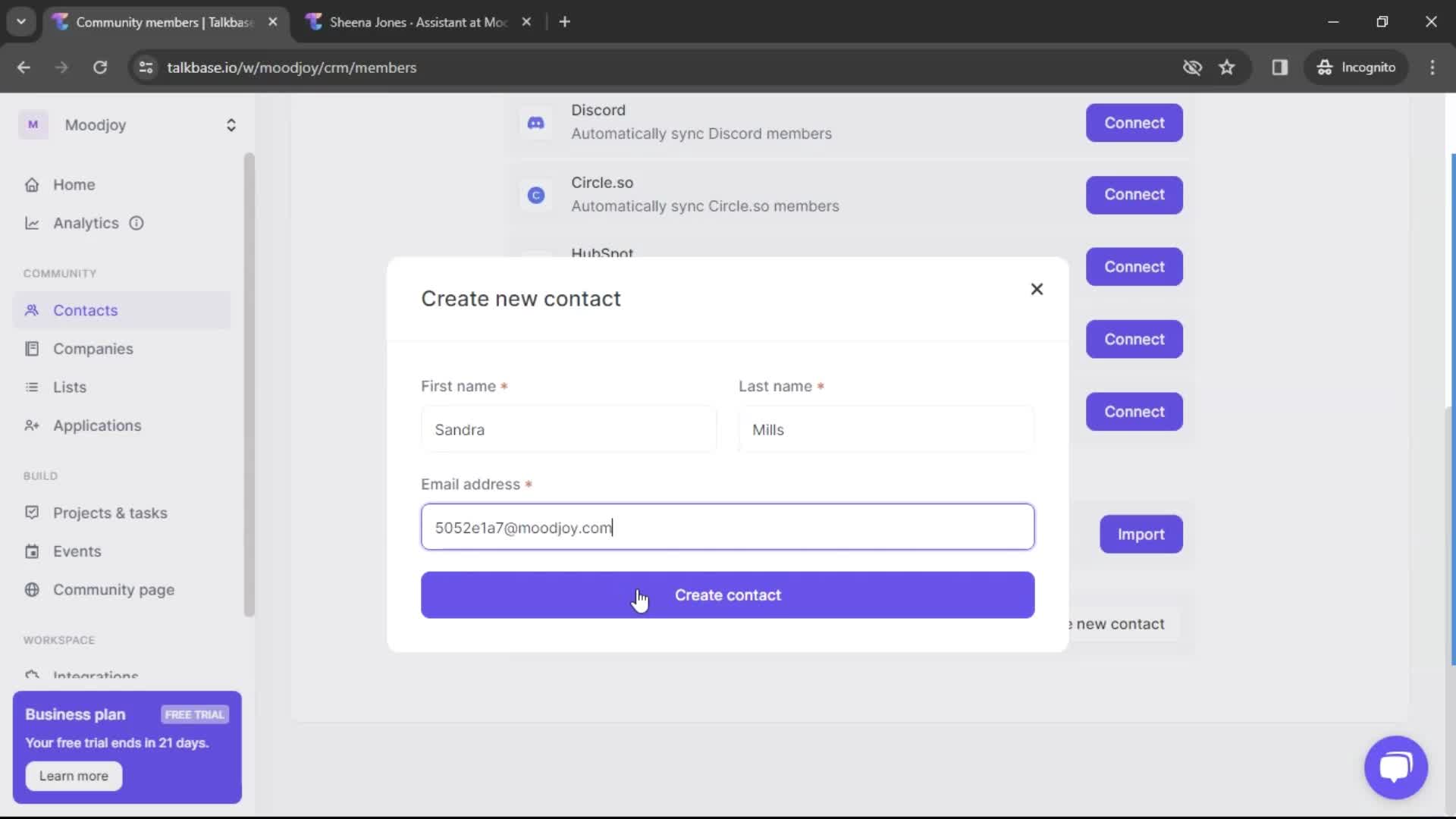Click the Import button

1141,533
